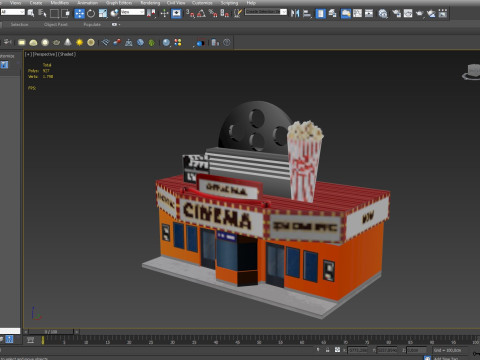Click the Edit Named Selection Sets icon
Viewport: 480px width, 360px height.
(x=238, y=13)
